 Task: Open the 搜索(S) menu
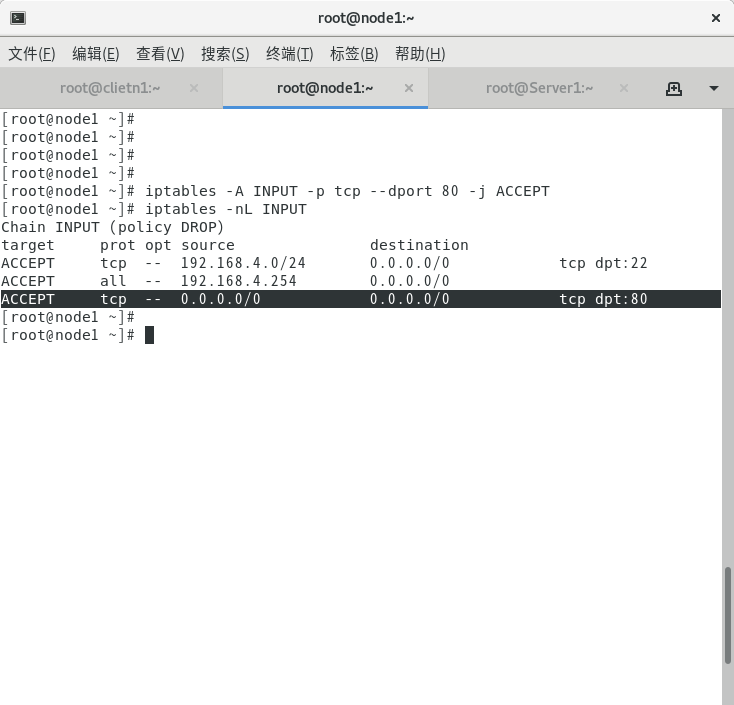(225, 54)
